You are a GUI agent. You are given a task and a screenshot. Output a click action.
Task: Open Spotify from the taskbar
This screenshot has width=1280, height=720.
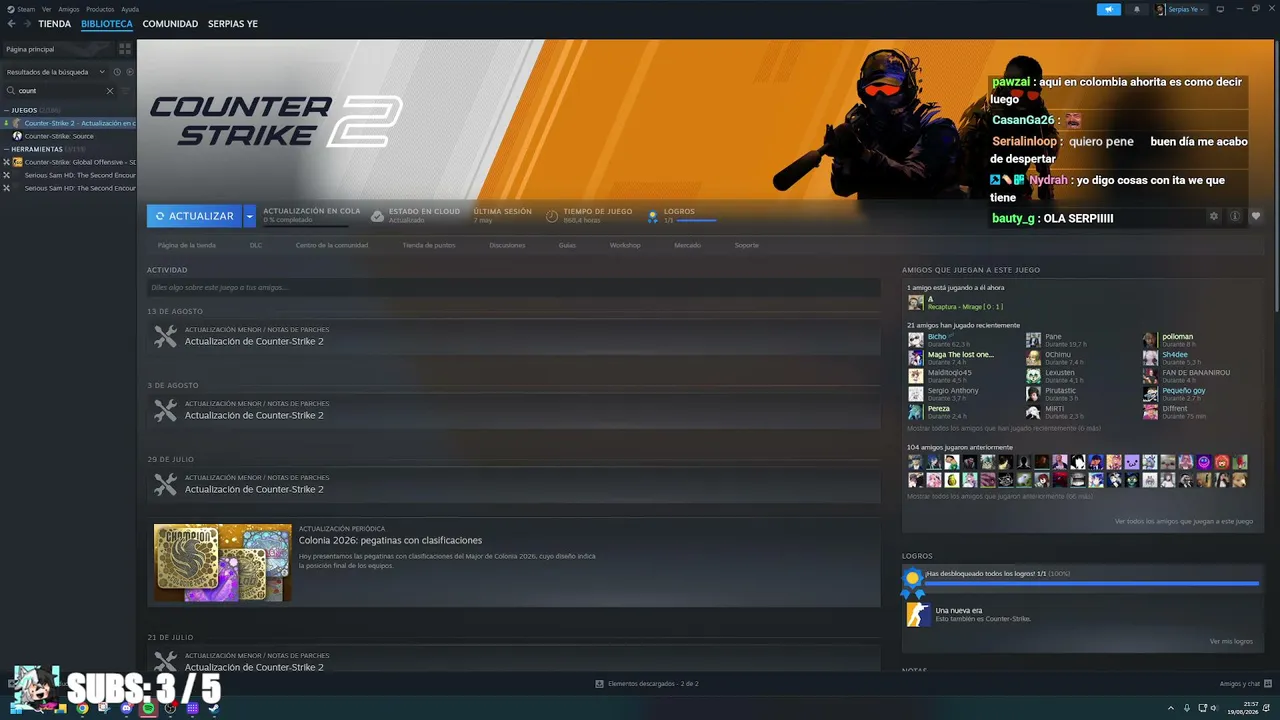tap(148, 708)
